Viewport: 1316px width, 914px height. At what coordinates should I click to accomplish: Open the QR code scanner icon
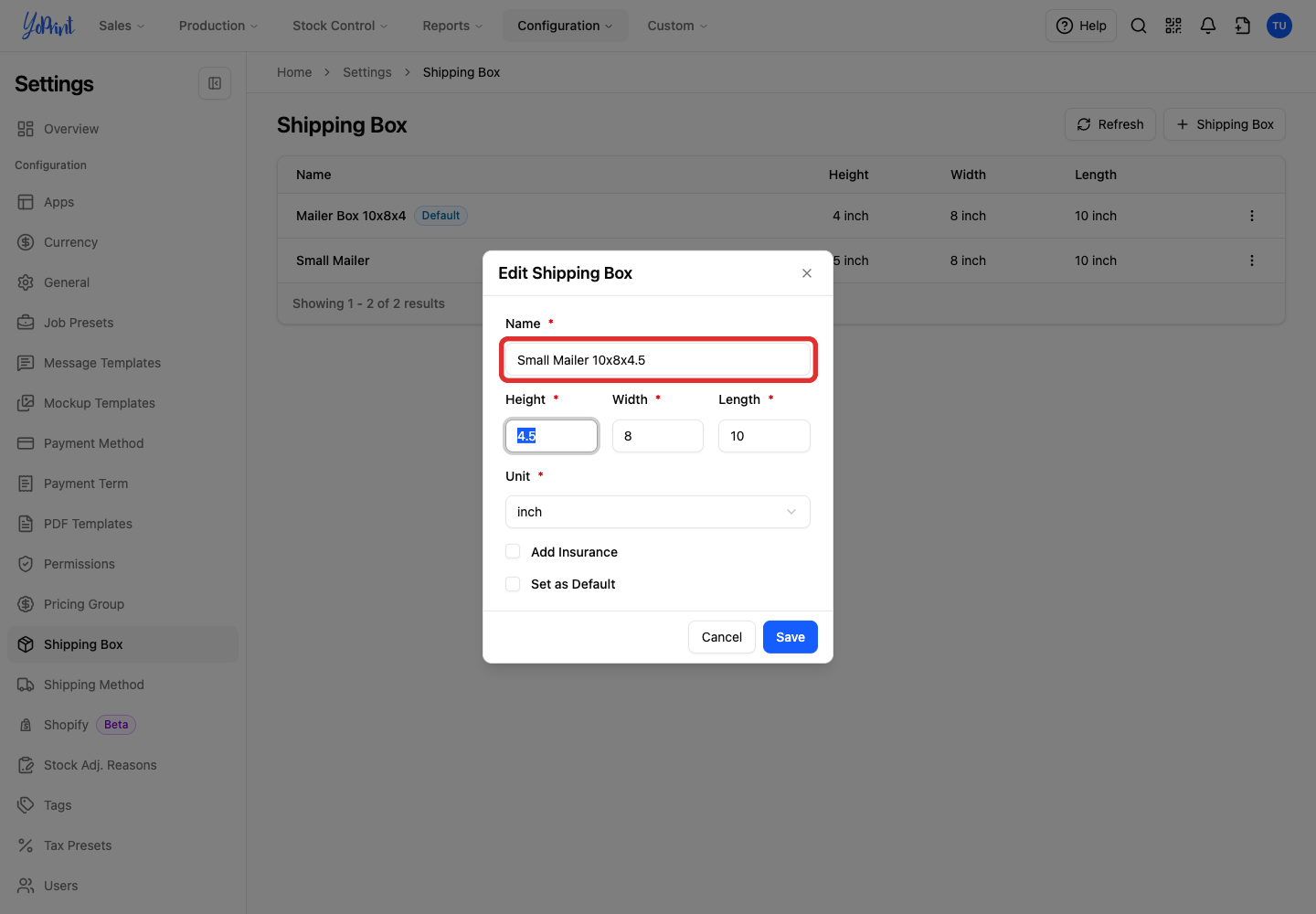(1173, 26)
